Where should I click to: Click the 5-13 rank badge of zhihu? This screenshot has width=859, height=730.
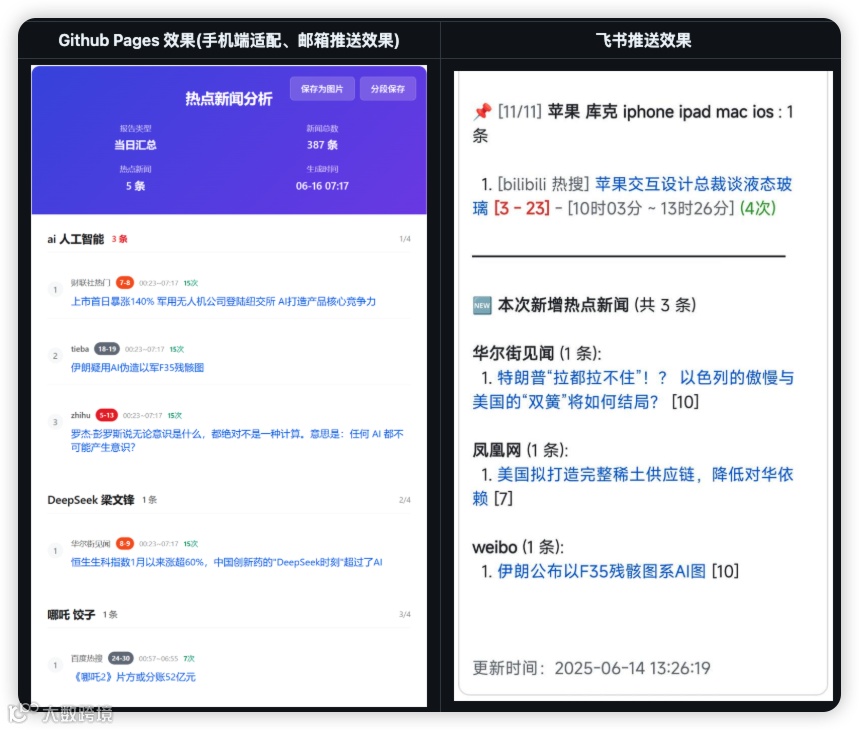[x=107, y=415]
